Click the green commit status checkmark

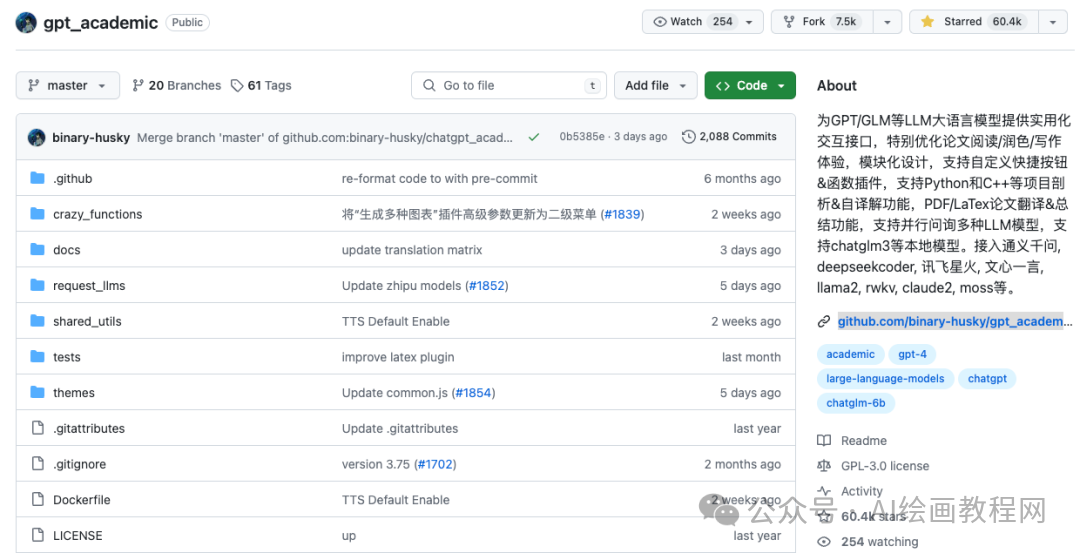[534, 137]
